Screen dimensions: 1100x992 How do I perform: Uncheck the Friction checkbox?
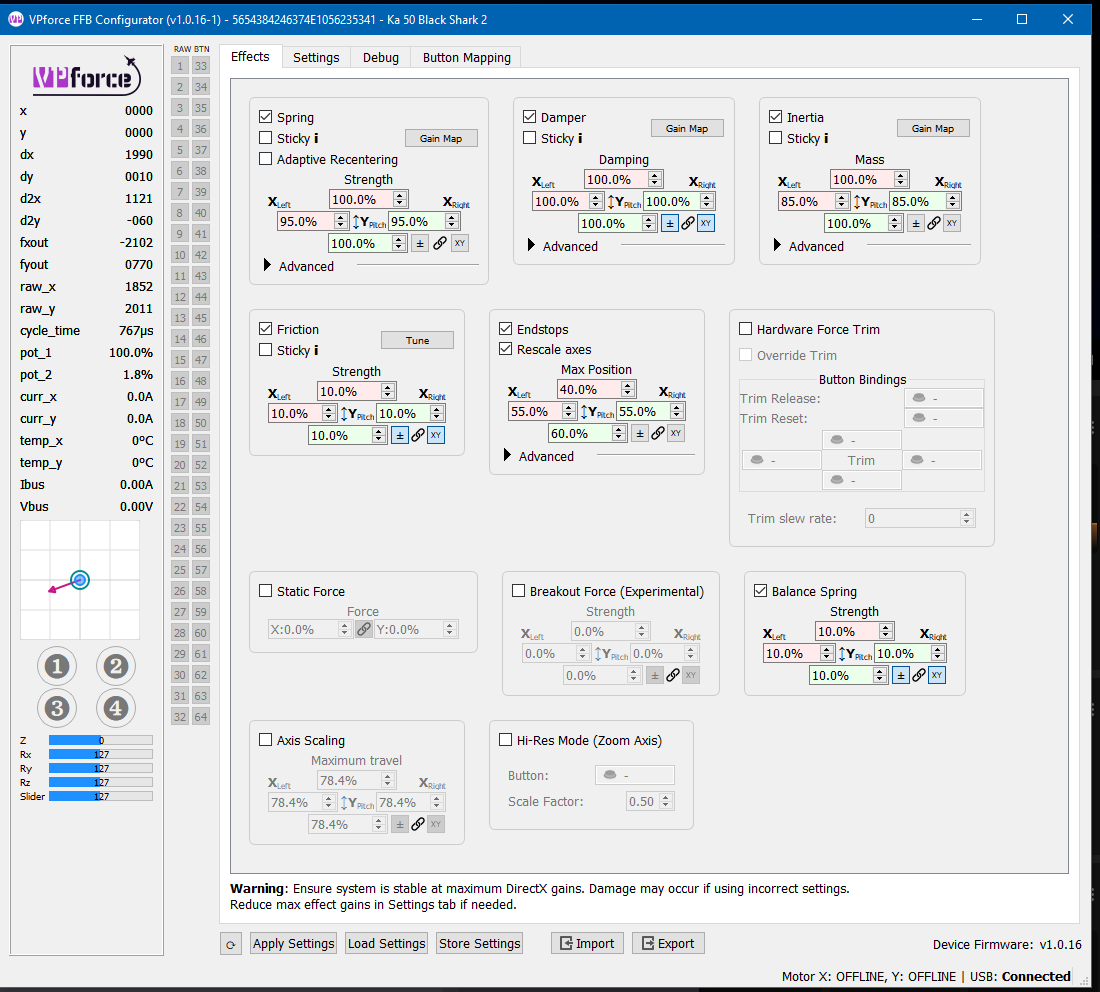(x=265, y=329)
